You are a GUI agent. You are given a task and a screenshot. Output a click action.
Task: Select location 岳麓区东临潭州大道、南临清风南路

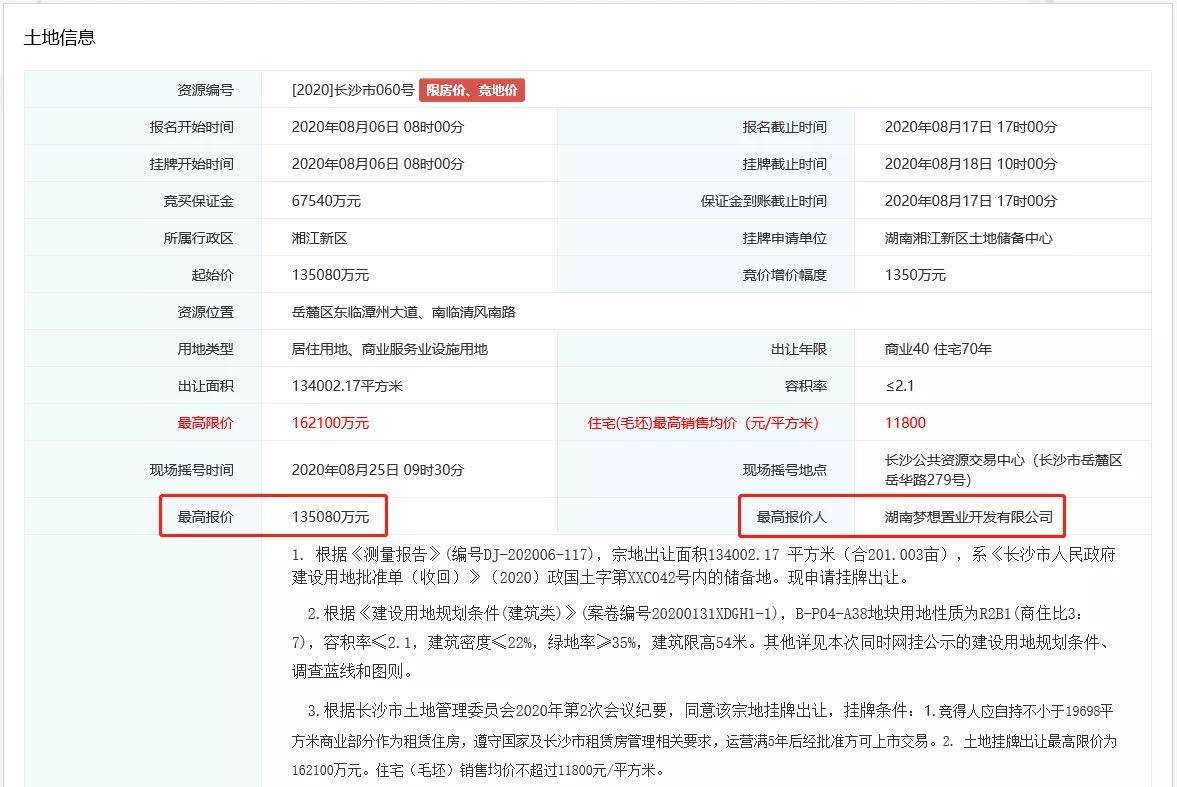(403, 312)
